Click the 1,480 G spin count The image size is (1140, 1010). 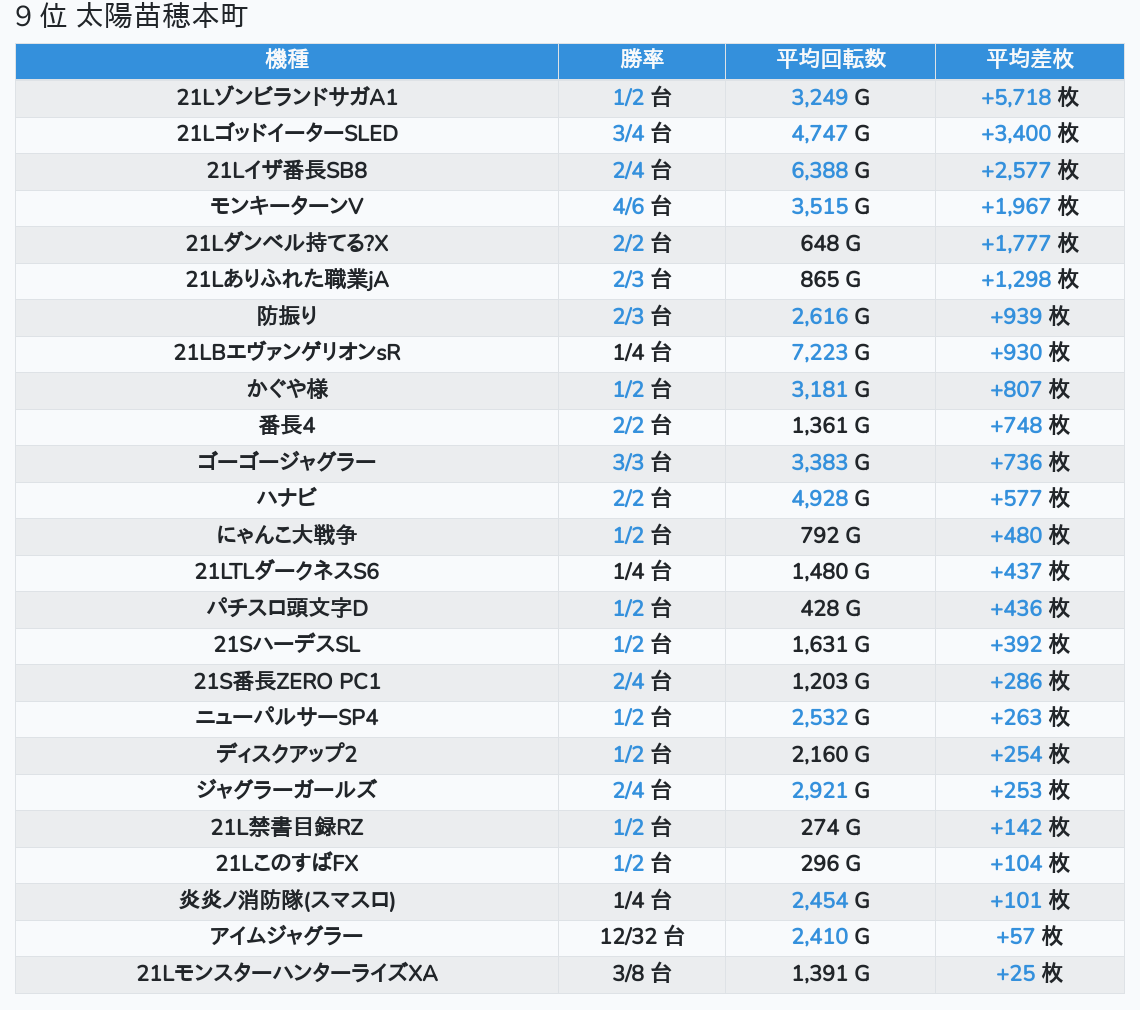click(830, 572)
